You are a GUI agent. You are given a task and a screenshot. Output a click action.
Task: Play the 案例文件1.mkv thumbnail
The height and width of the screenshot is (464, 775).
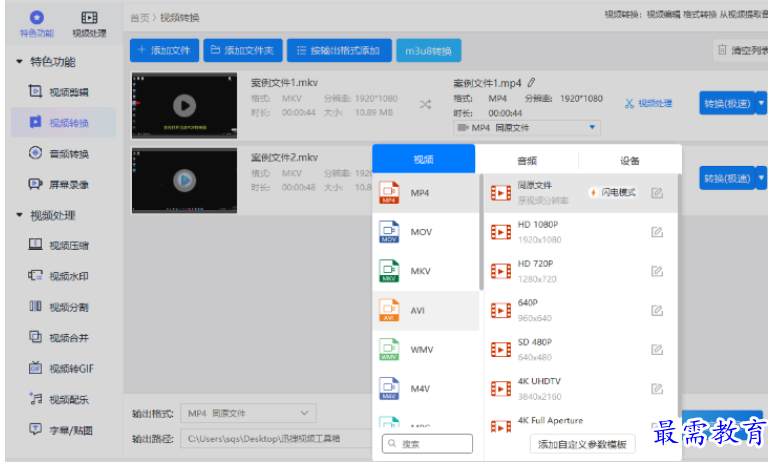184,104
